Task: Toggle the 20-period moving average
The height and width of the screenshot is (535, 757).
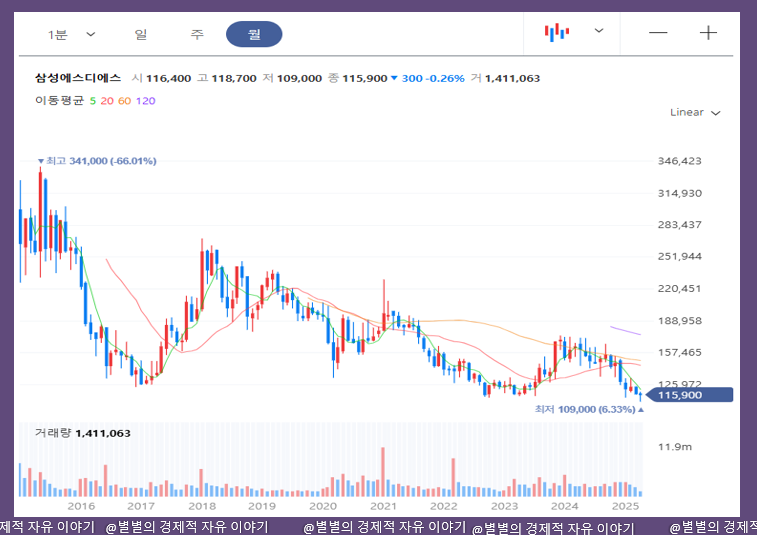Action: coord(107,101)
